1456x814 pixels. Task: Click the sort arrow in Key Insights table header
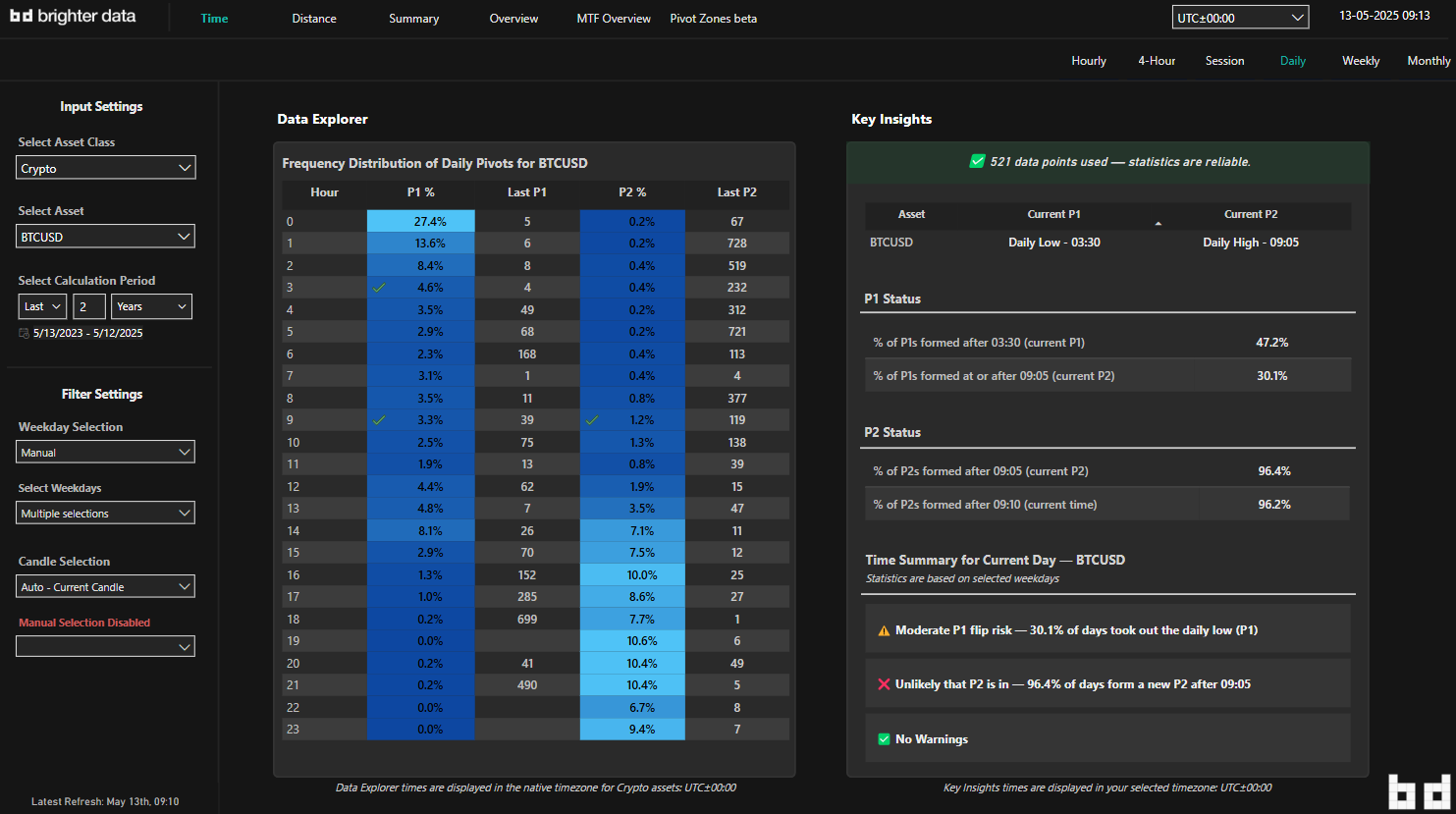click(x=1158, y=224)
